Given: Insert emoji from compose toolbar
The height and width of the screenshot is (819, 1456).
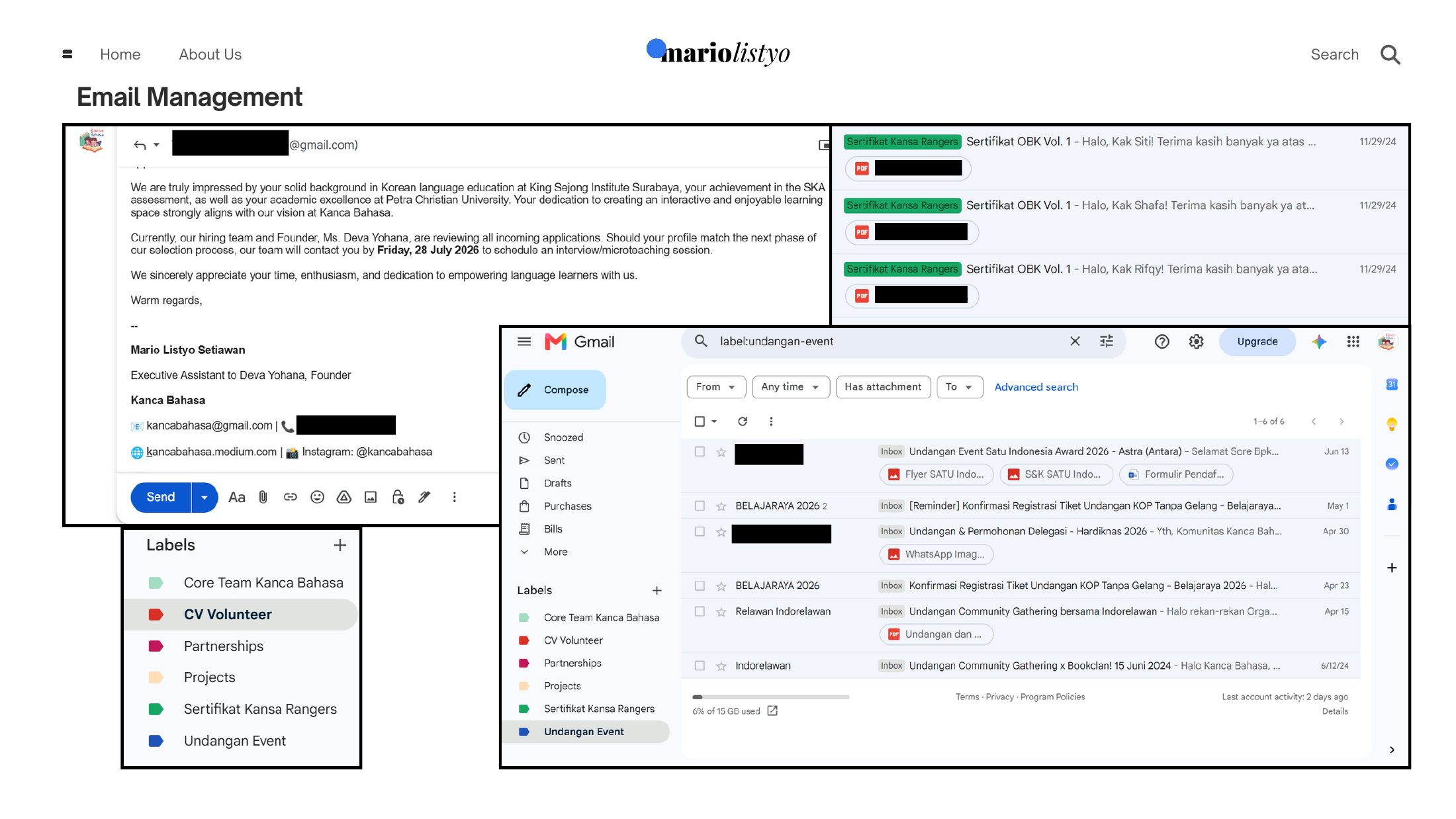Looking at the screenshot, I should (318, 497).
